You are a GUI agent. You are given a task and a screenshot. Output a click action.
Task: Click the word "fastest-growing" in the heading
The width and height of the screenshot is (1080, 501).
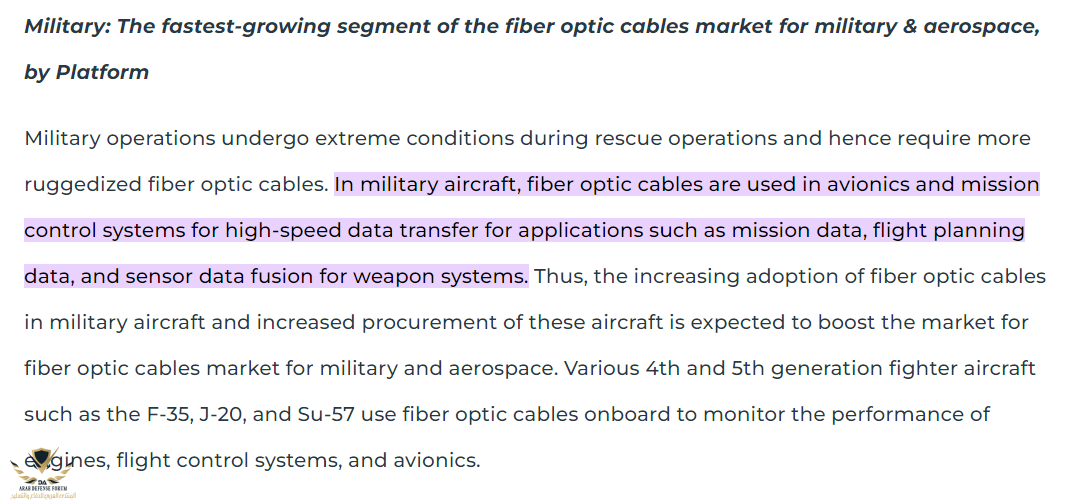pyautogui.click(x=241, y=26)
